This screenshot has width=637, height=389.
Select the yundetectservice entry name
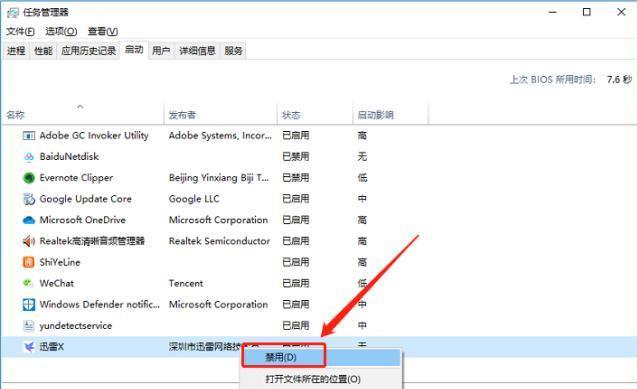point(76,326)
